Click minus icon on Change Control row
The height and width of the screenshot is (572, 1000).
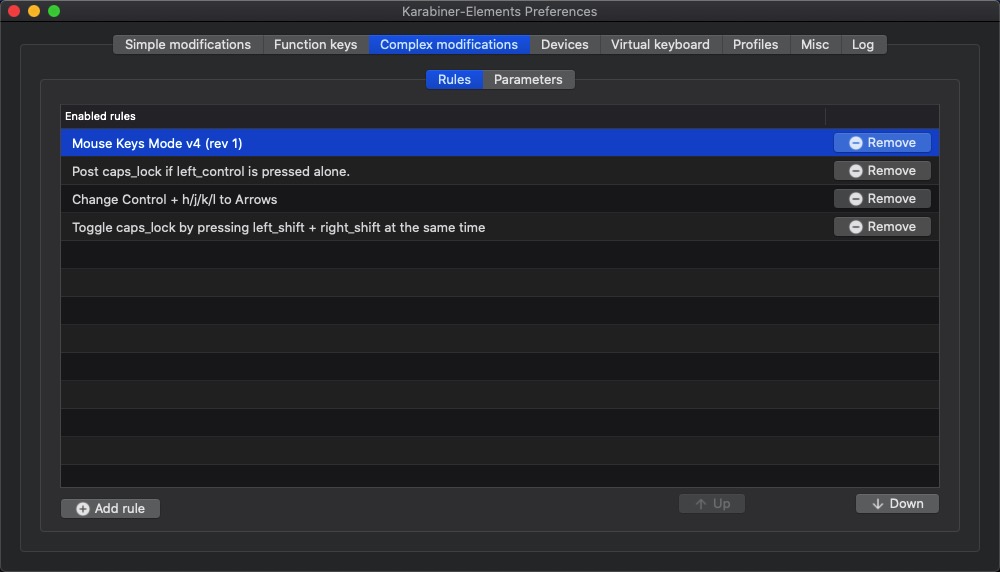click(x=856, y=199)
